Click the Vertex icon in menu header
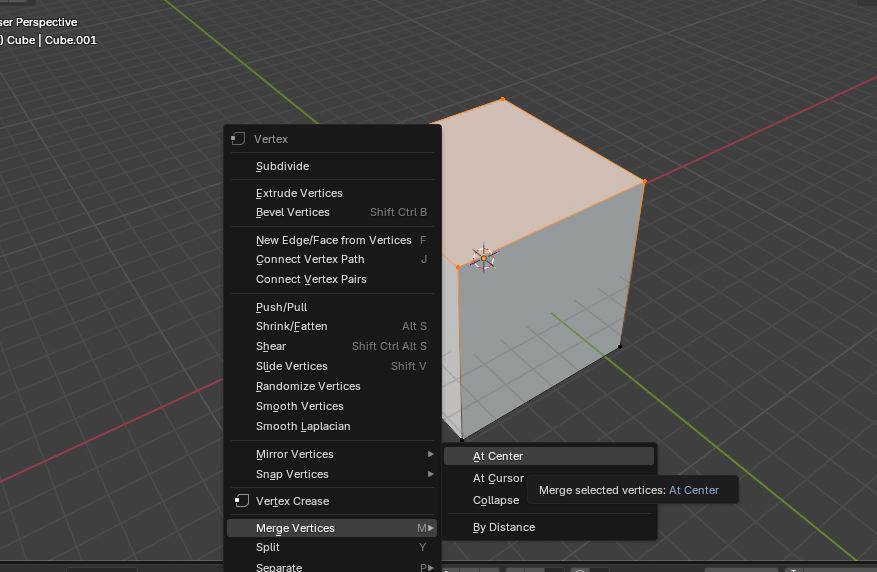877x572 pixels. point(238,139)
